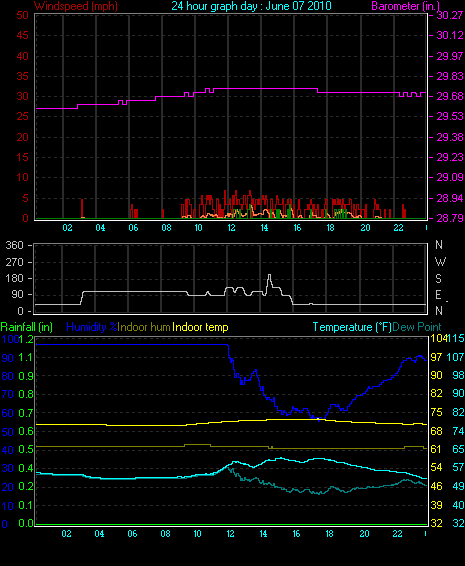Click the Dew Point legend label

417,327
